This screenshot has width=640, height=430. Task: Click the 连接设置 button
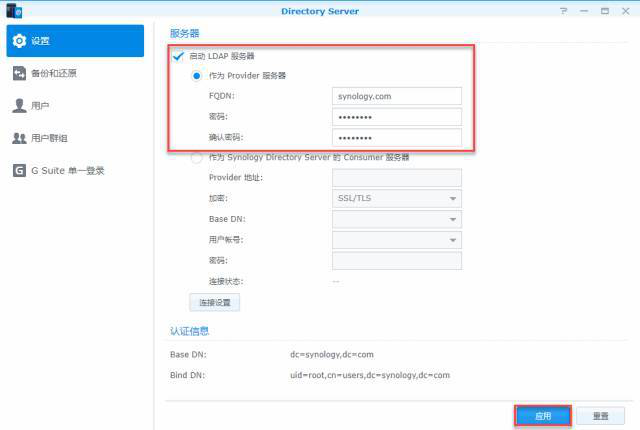[215, 302]
